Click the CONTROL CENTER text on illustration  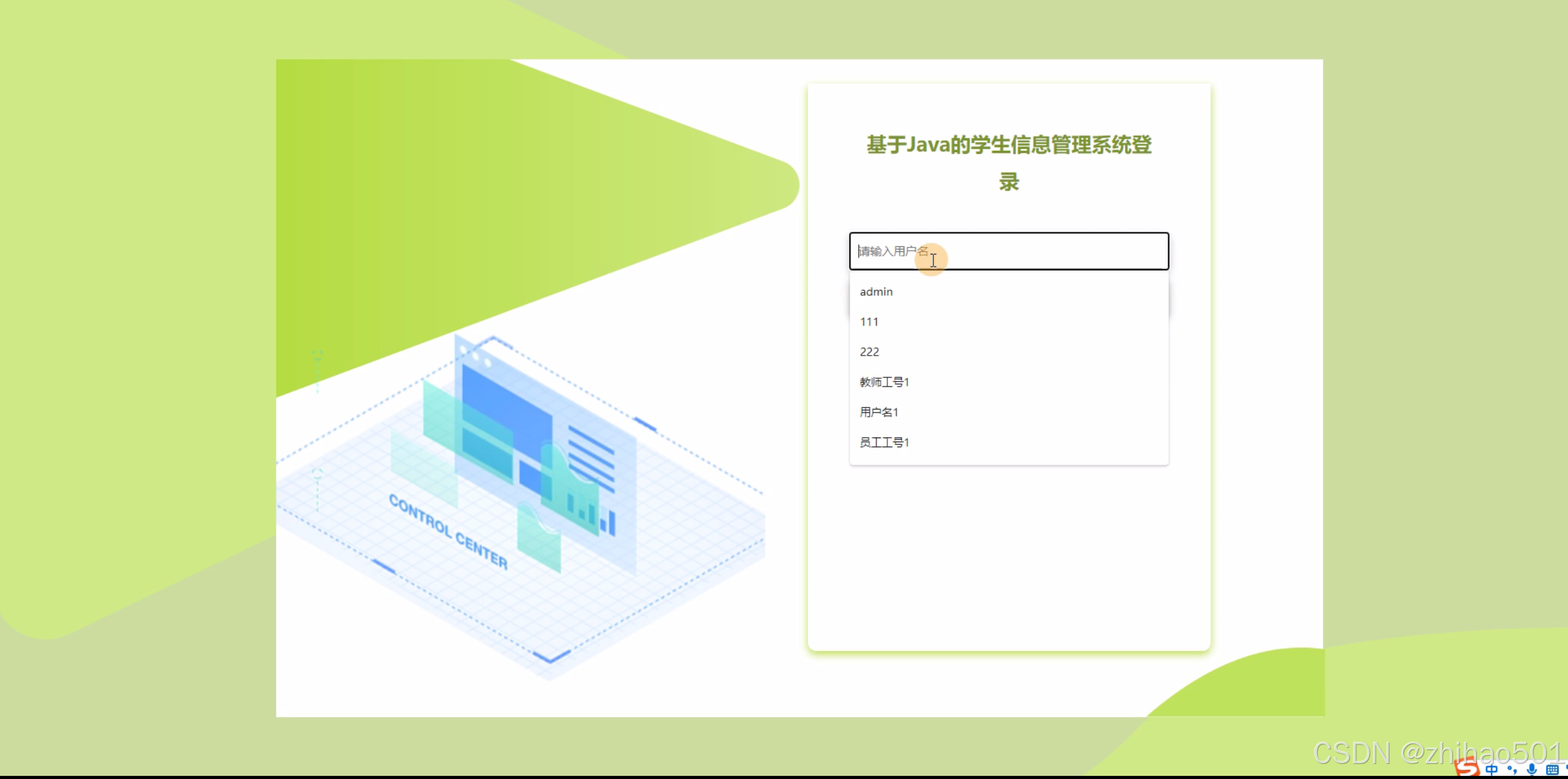pyautogui.click(x=448, y=531)
